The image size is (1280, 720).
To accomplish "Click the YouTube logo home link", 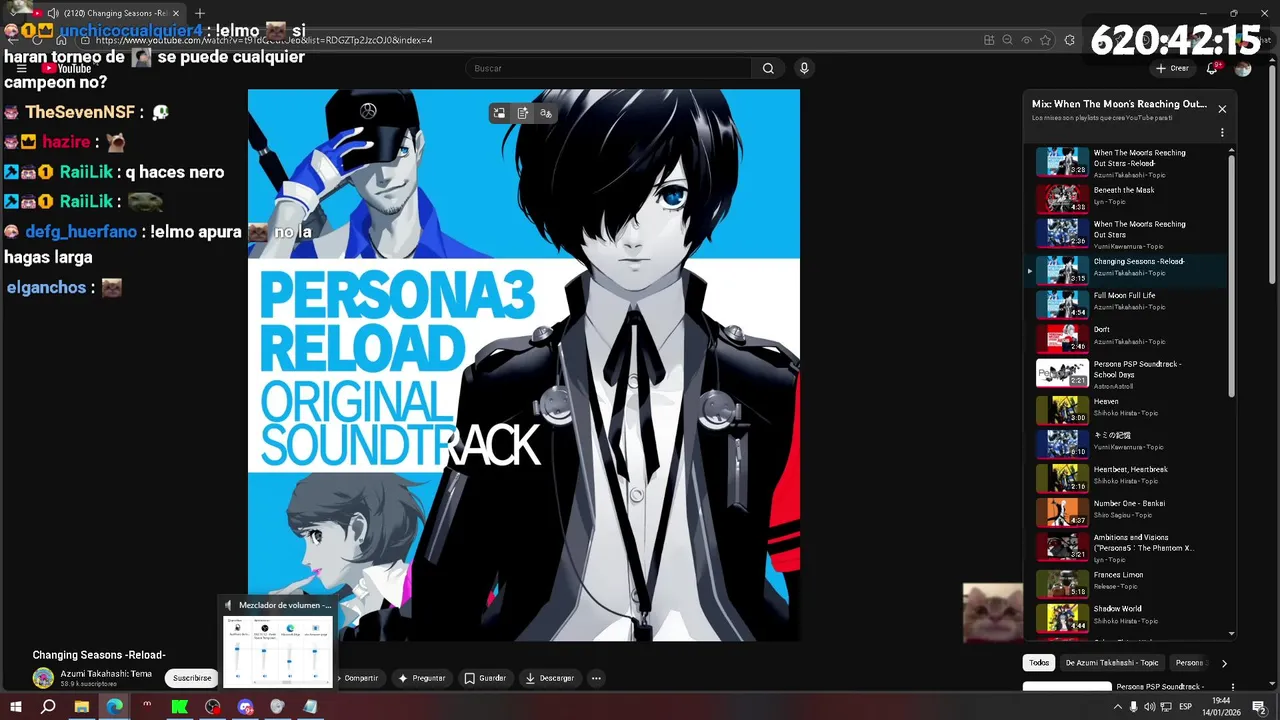I will pos(67,68).
